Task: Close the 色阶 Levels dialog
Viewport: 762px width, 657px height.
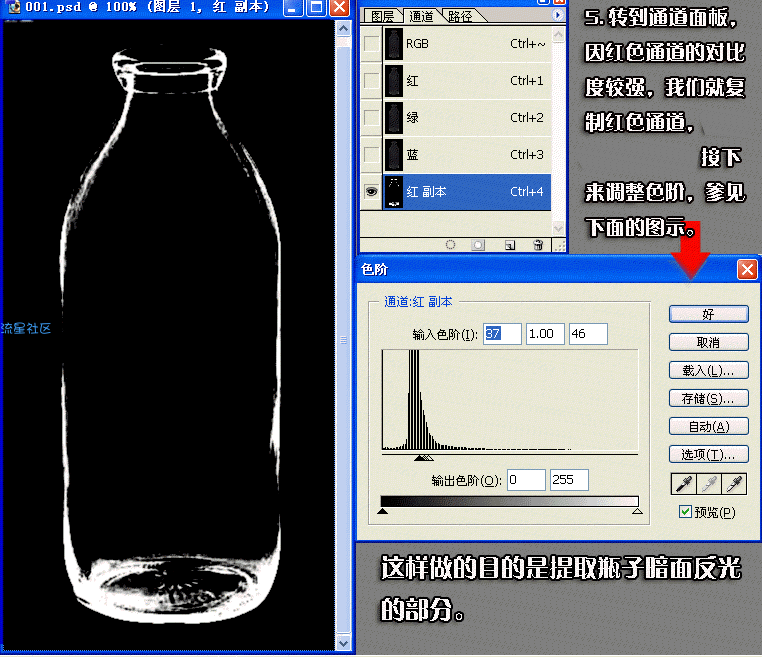Action: pos(747,269)
